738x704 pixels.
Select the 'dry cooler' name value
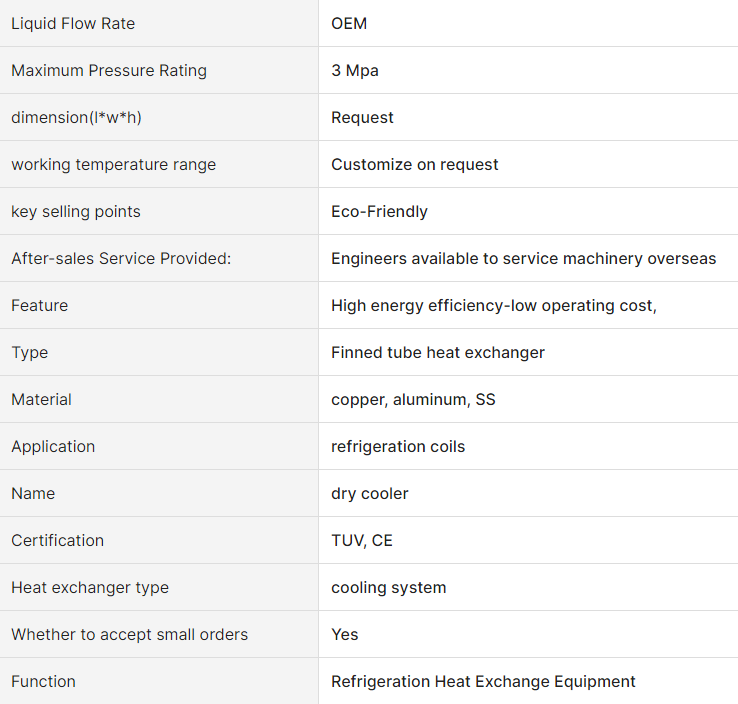[x=369, y=494]
